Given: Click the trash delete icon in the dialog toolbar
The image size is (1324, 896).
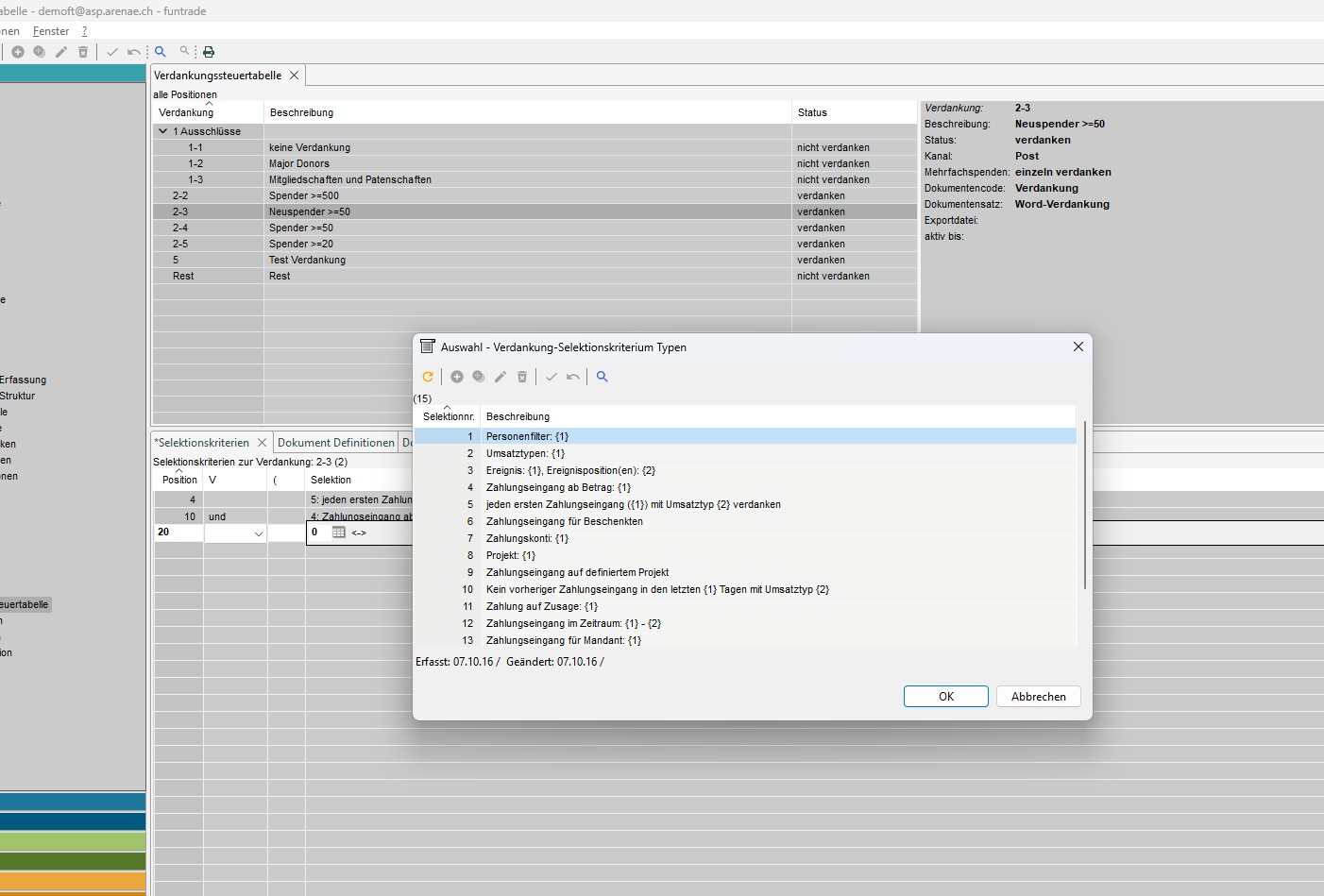Looking at the screenshot, I should pyautogui.click(x=522, y=377).
